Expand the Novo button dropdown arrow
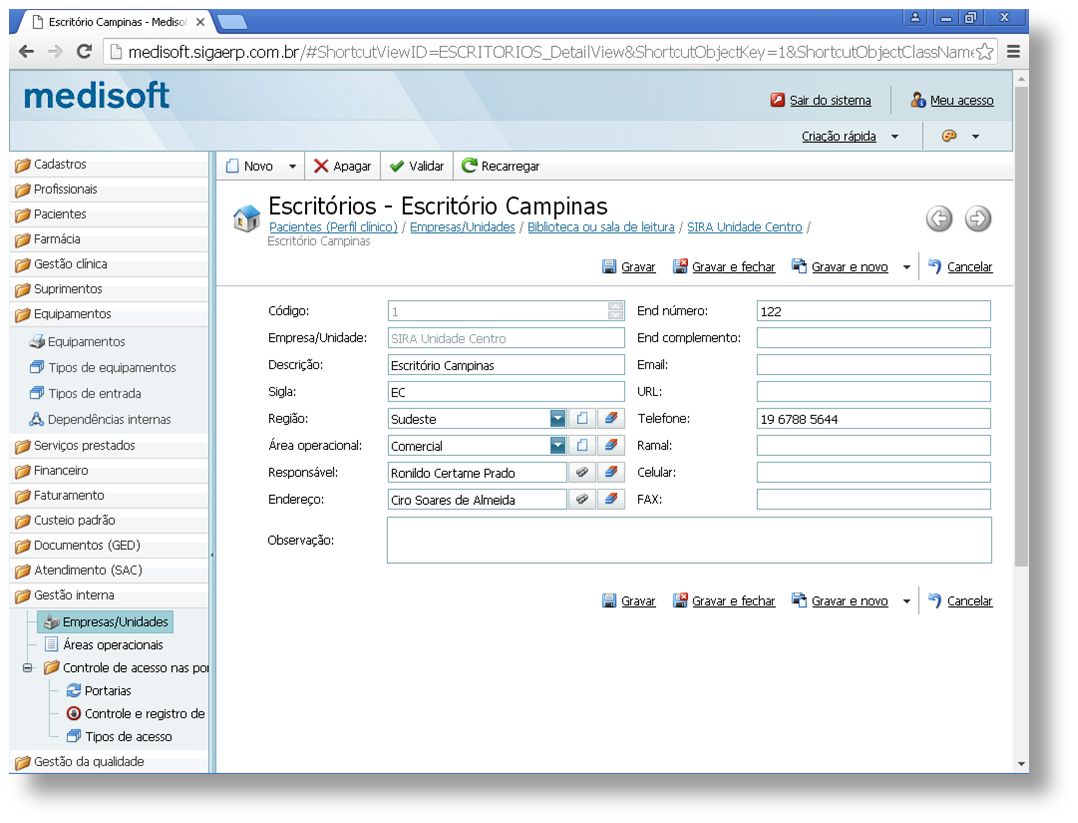 293,167
